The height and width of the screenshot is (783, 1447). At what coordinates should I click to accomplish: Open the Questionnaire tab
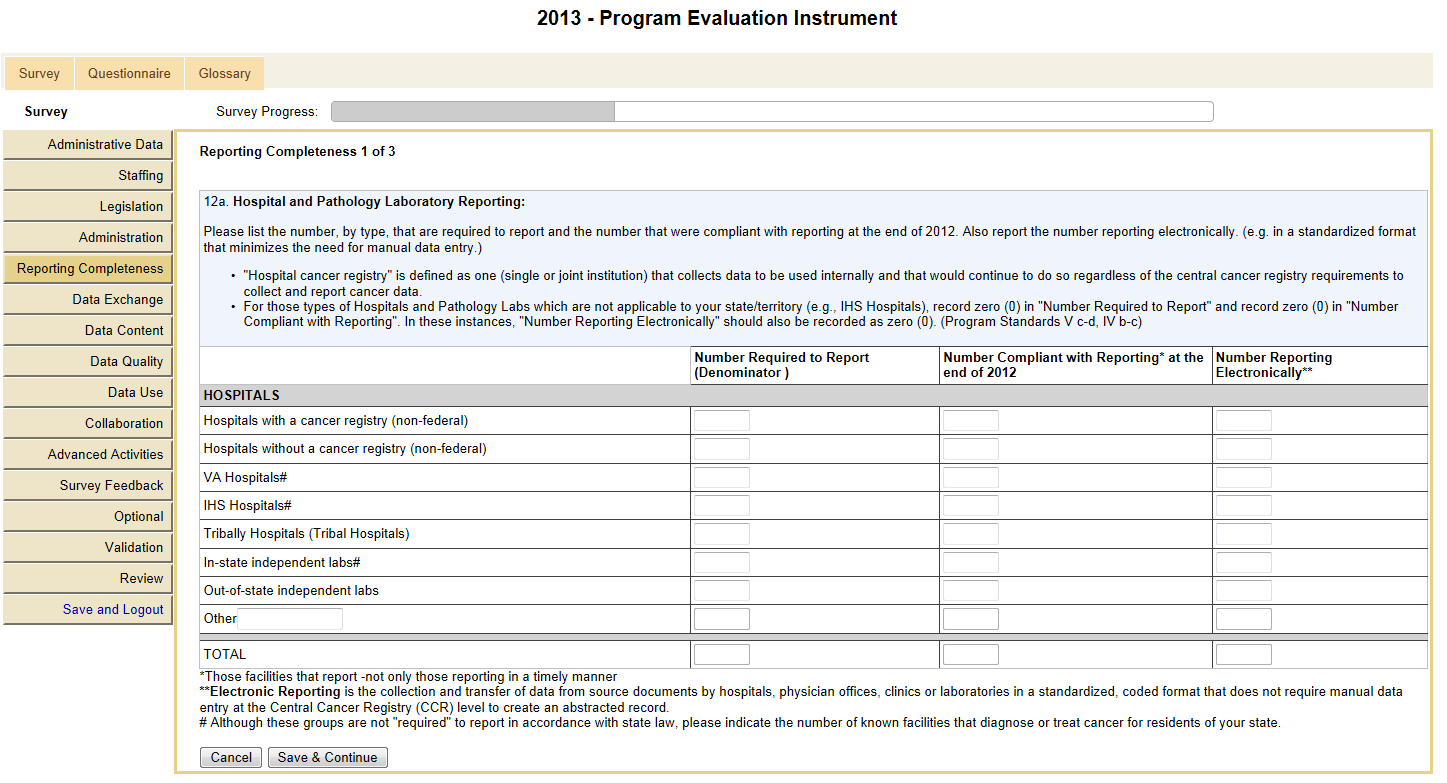(x=129, y=74)
